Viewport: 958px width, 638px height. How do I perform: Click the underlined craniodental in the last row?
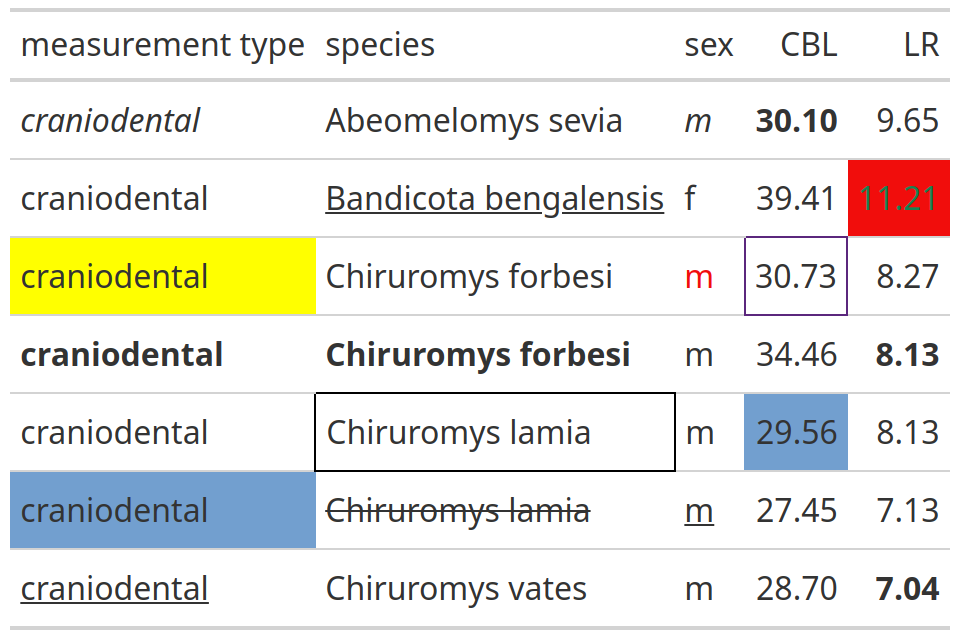[114, 589]
